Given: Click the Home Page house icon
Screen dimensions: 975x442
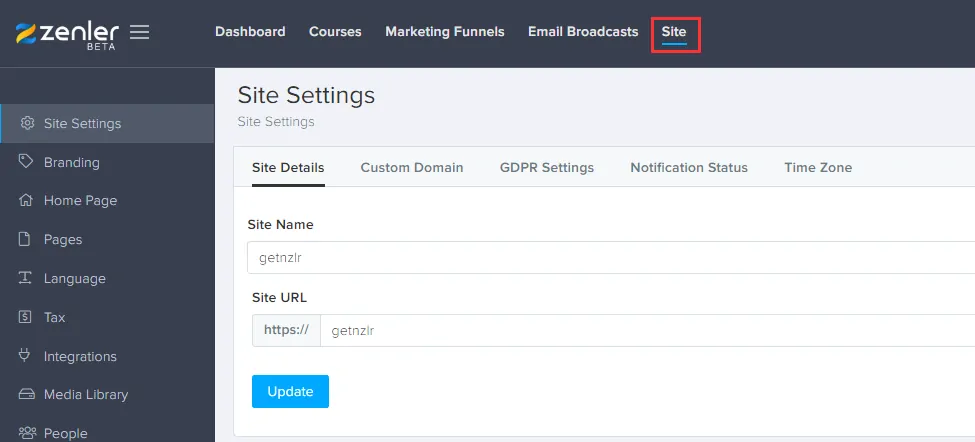Looking at the screenshot, I should (x=27, y=201).
